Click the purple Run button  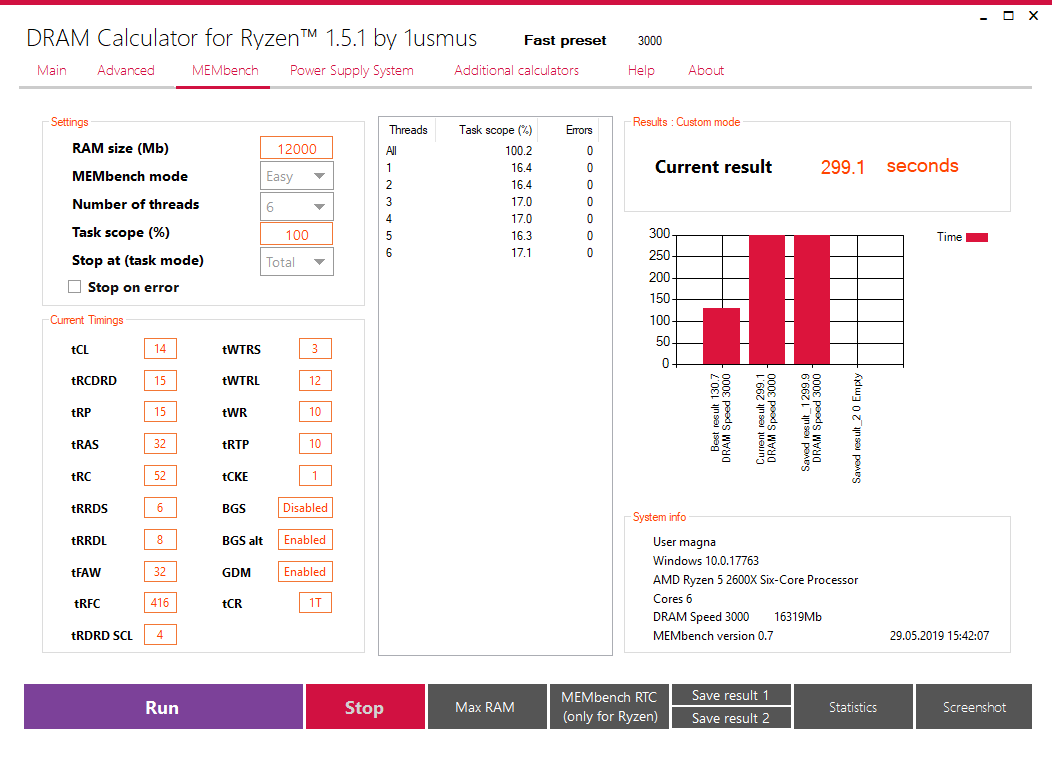coord(163,707)
